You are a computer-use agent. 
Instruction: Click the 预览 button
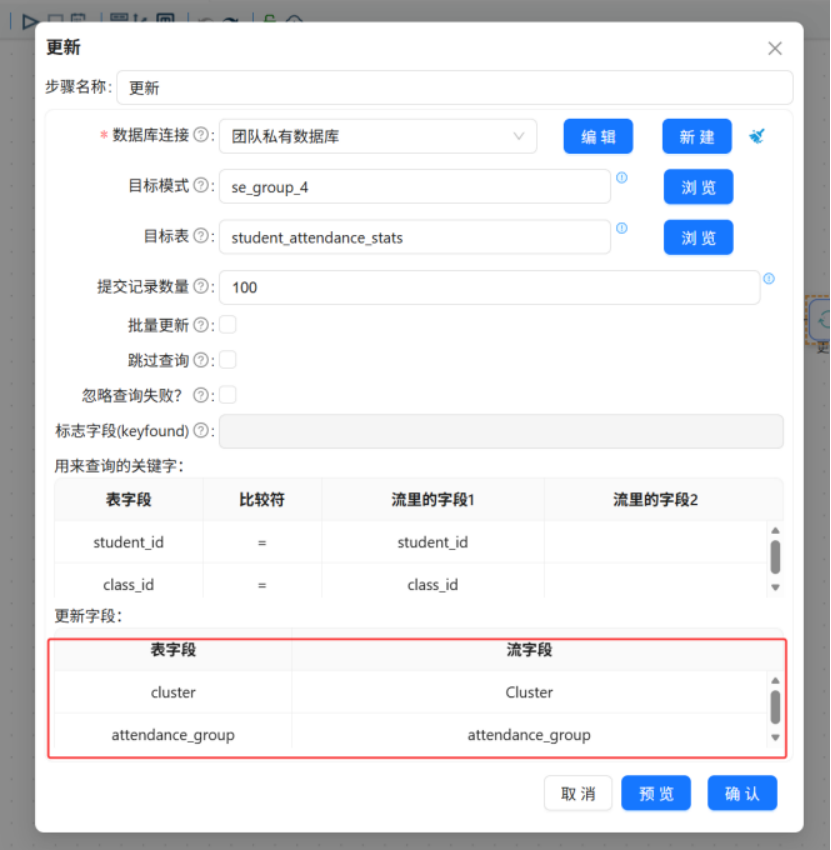click(x=656, y=793)
